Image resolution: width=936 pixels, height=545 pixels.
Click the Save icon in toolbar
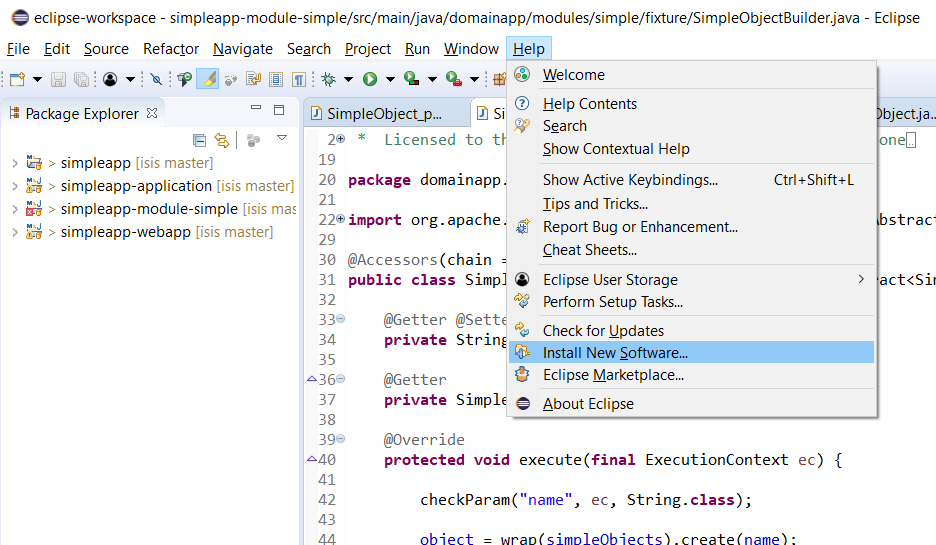click(x=59, y=79)
